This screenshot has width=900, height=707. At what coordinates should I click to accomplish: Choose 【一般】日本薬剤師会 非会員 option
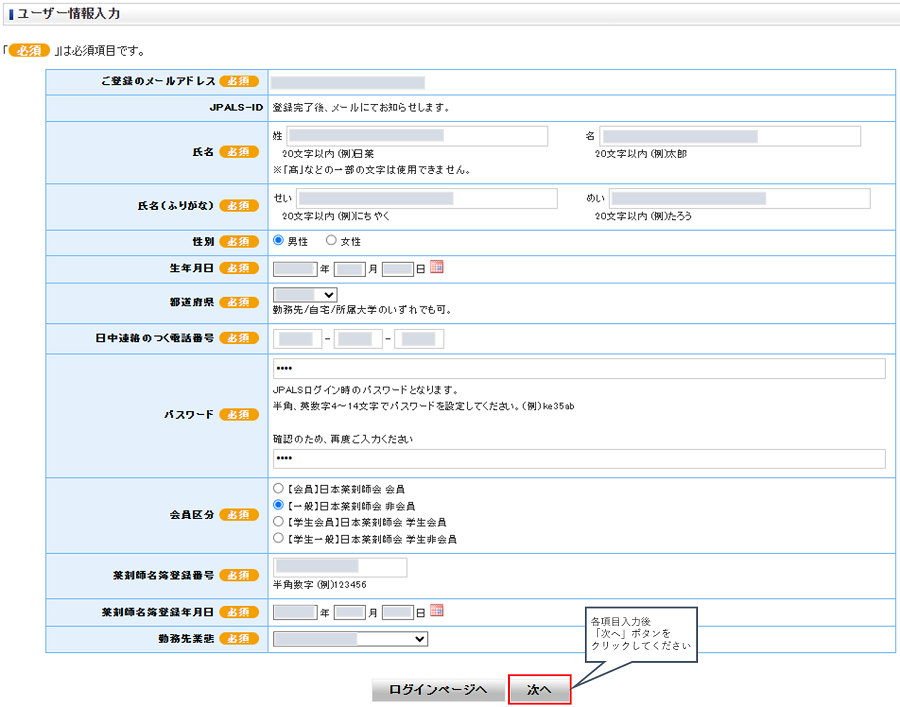click(279, 505)
